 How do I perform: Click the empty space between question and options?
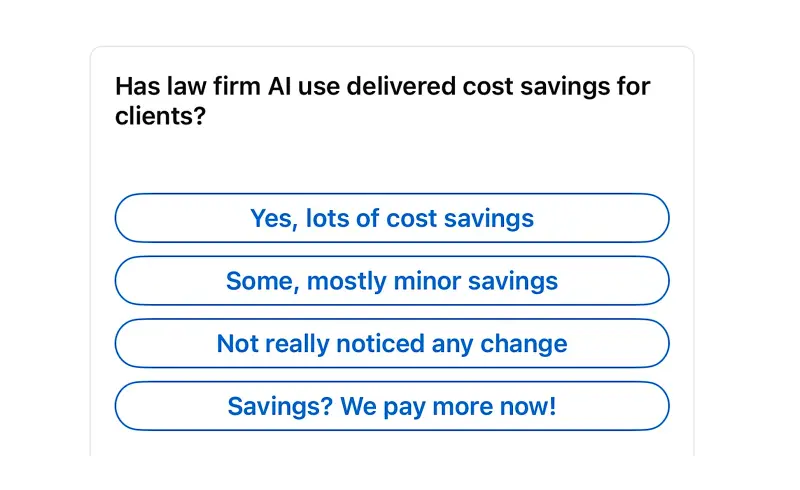392,161
